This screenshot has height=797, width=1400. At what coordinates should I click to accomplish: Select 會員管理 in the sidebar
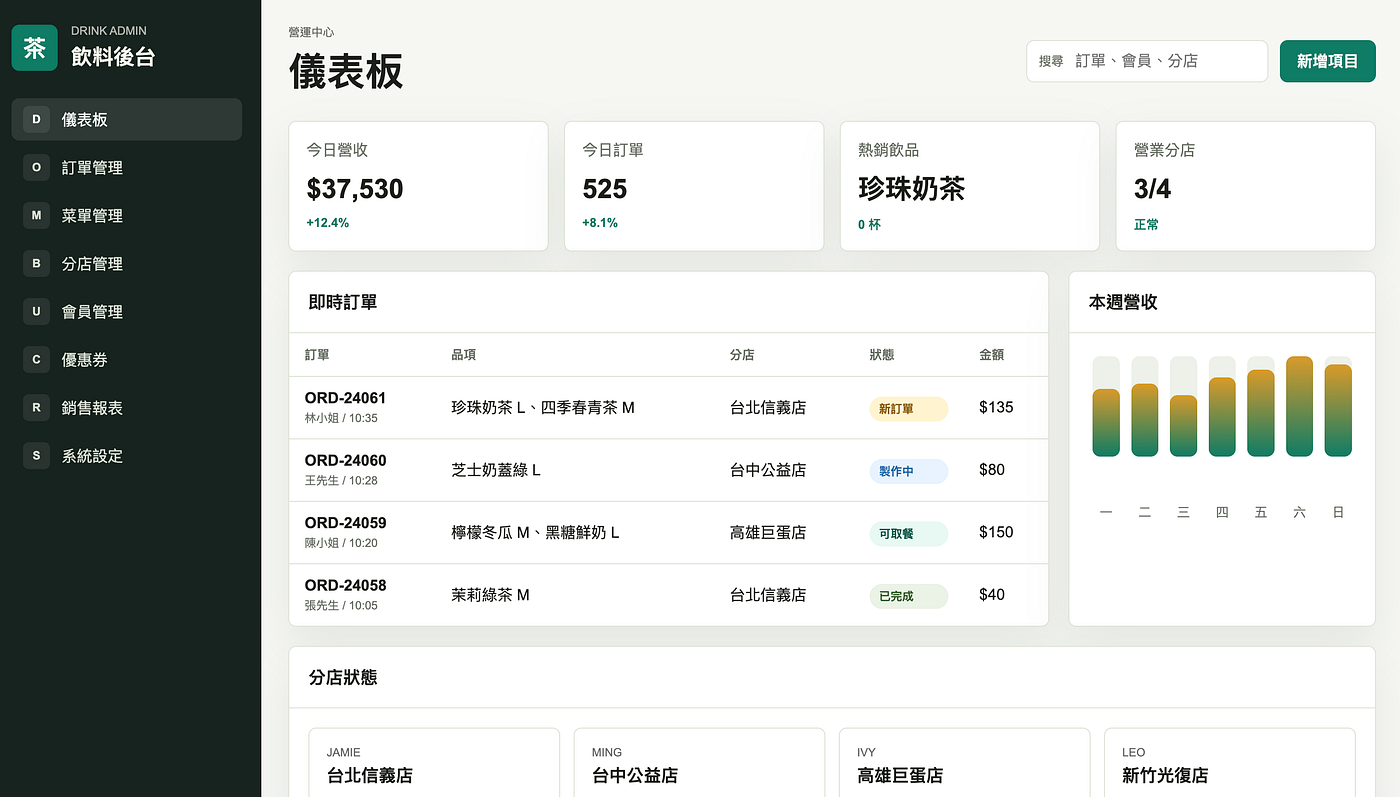(x=127, y=312)
